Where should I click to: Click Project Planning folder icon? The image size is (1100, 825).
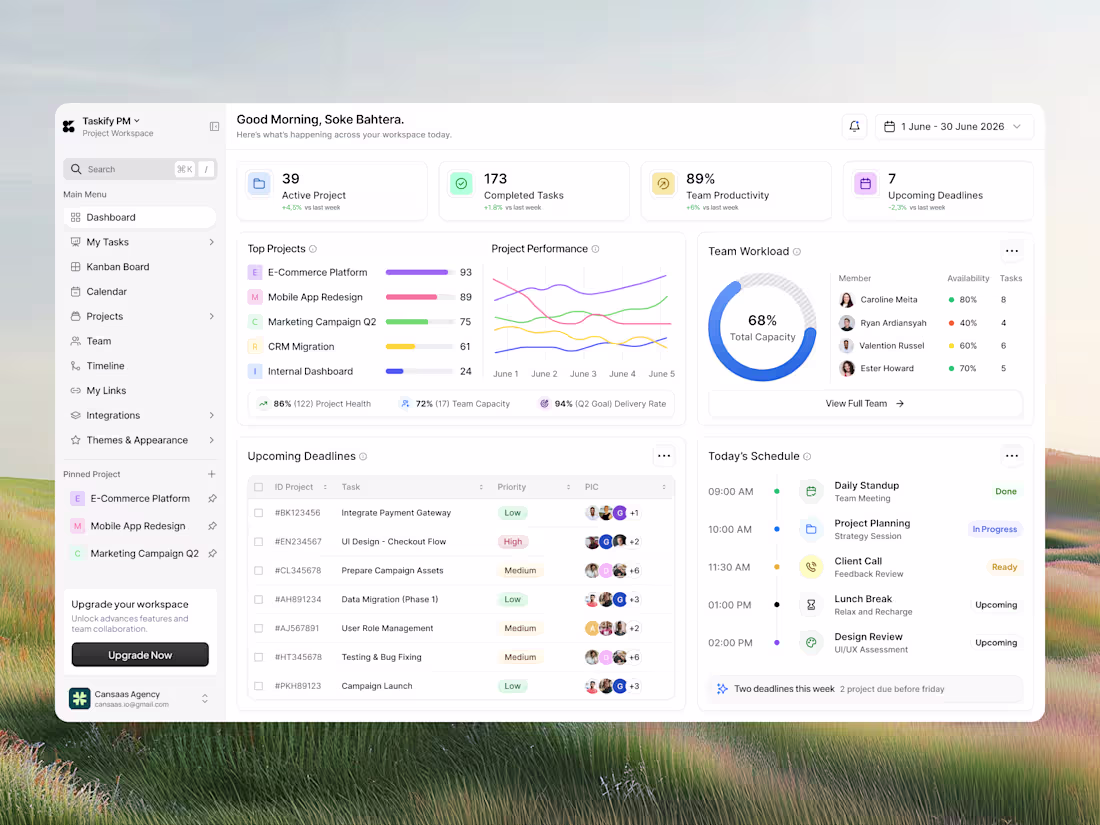coord(811,529)
